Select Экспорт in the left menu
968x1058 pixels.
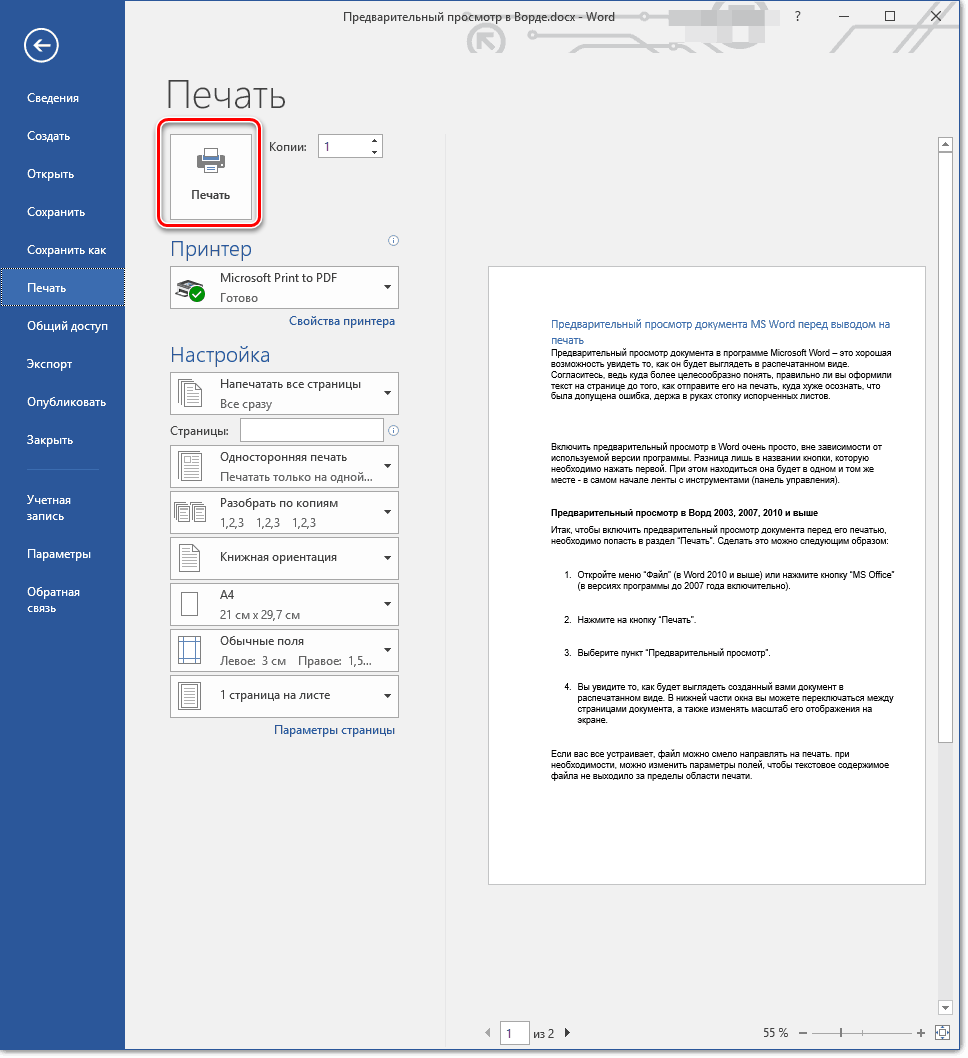pyautogui.click(x=49, y=364)
